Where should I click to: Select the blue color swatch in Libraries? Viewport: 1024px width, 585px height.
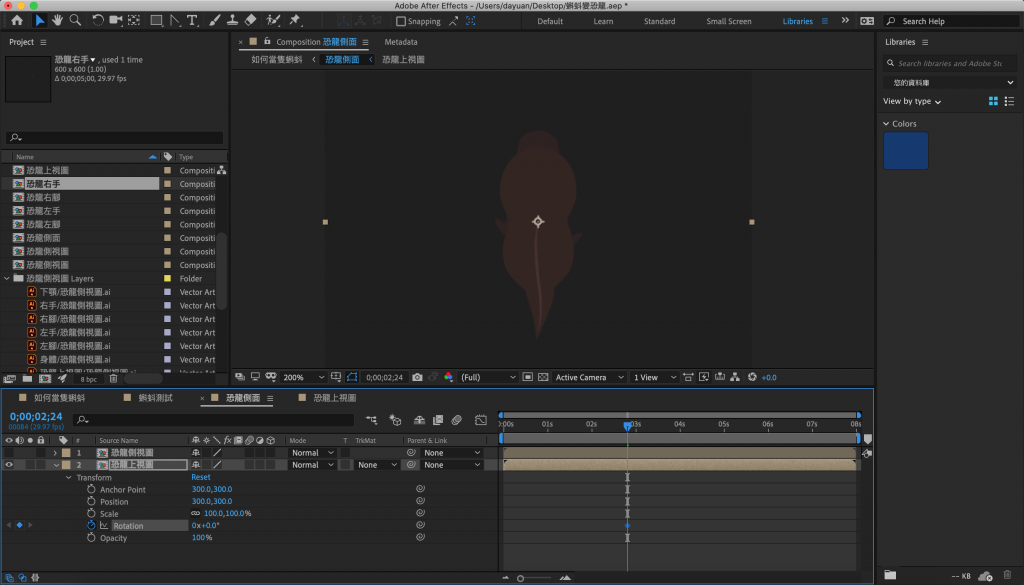point(905,151)
